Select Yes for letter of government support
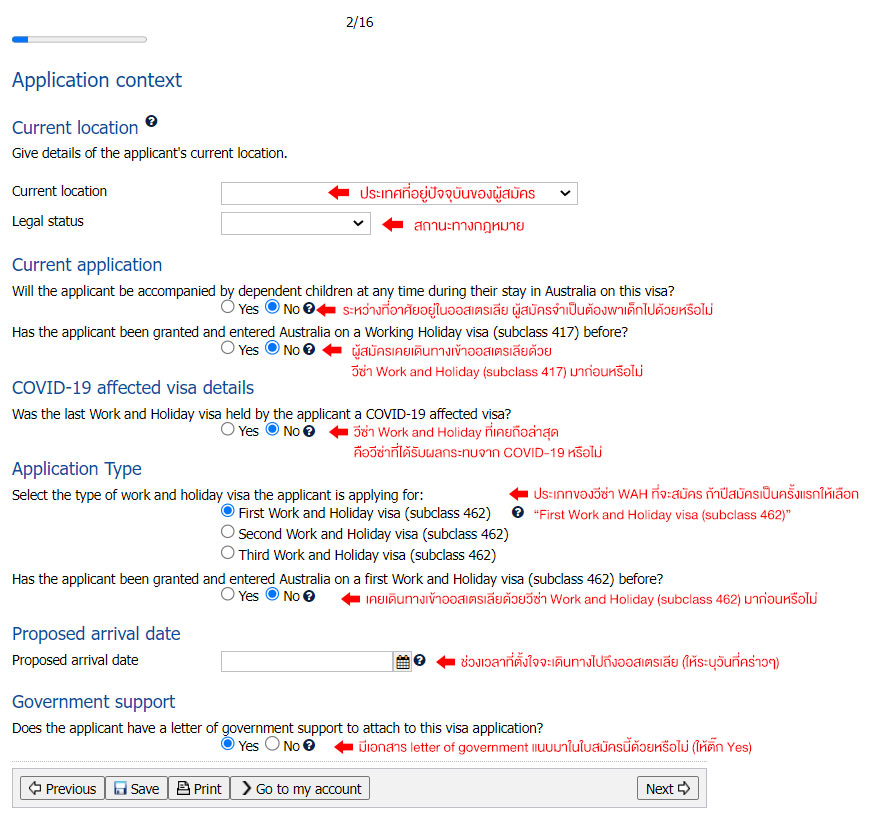The height and width of the screenshot is (820, 881). pos(228,744)
